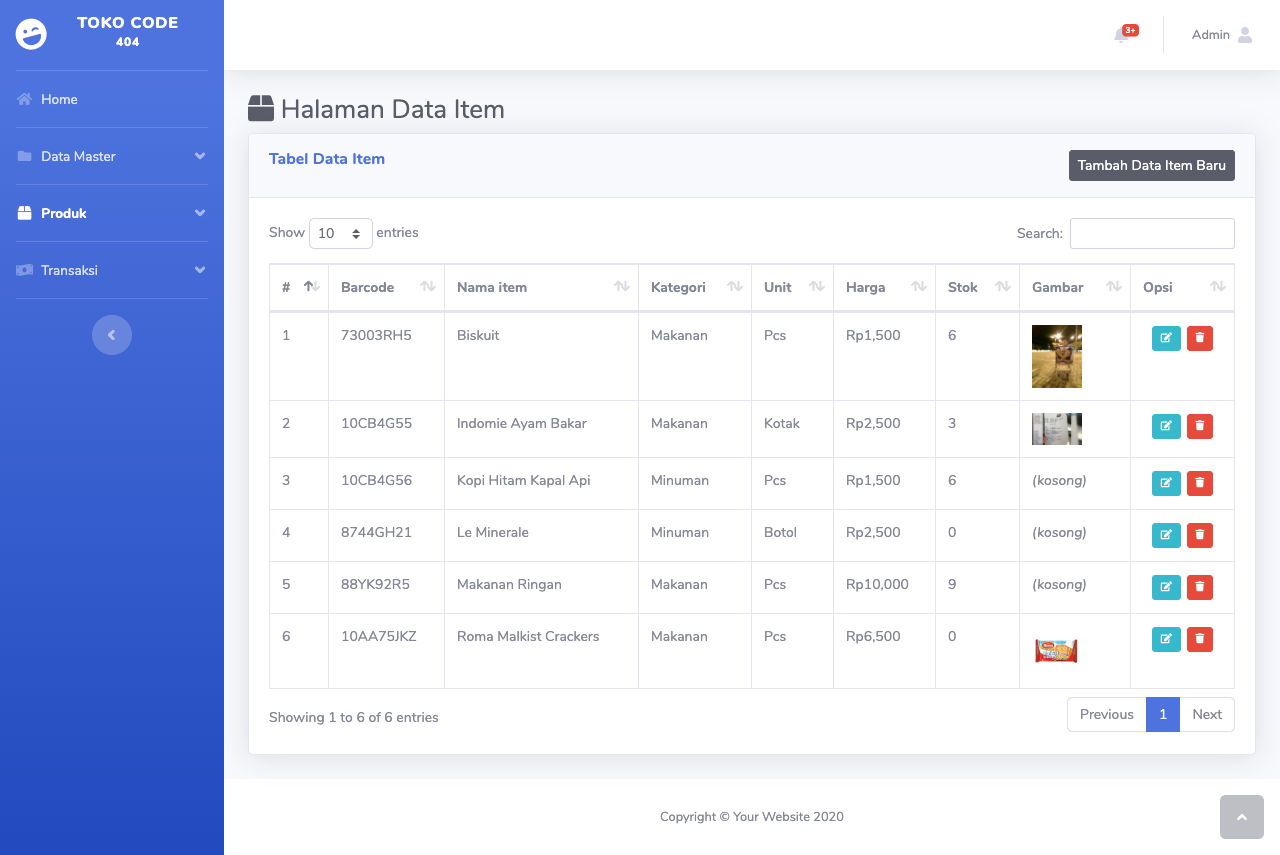The image size is (1280, 855).
Task: Sort table by Nama item column
Action: tap(541, 287)
